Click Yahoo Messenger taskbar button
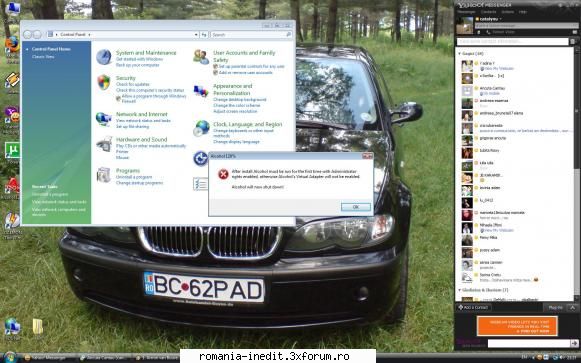The height and width of the screenshot is (363, 581). (x=49, y=358)
